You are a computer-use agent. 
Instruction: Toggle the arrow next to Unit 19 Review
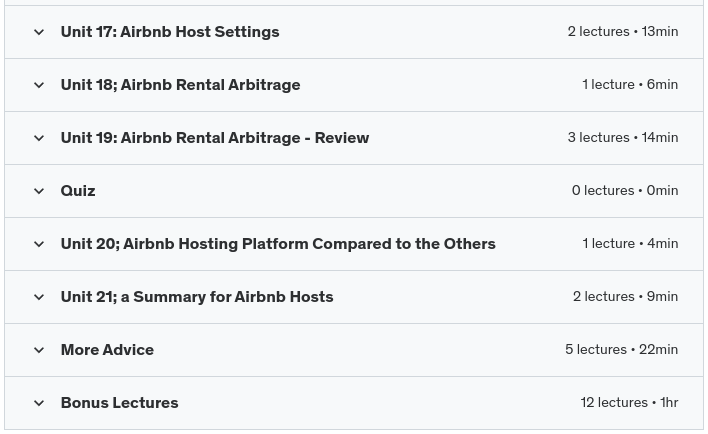point(39,138)
